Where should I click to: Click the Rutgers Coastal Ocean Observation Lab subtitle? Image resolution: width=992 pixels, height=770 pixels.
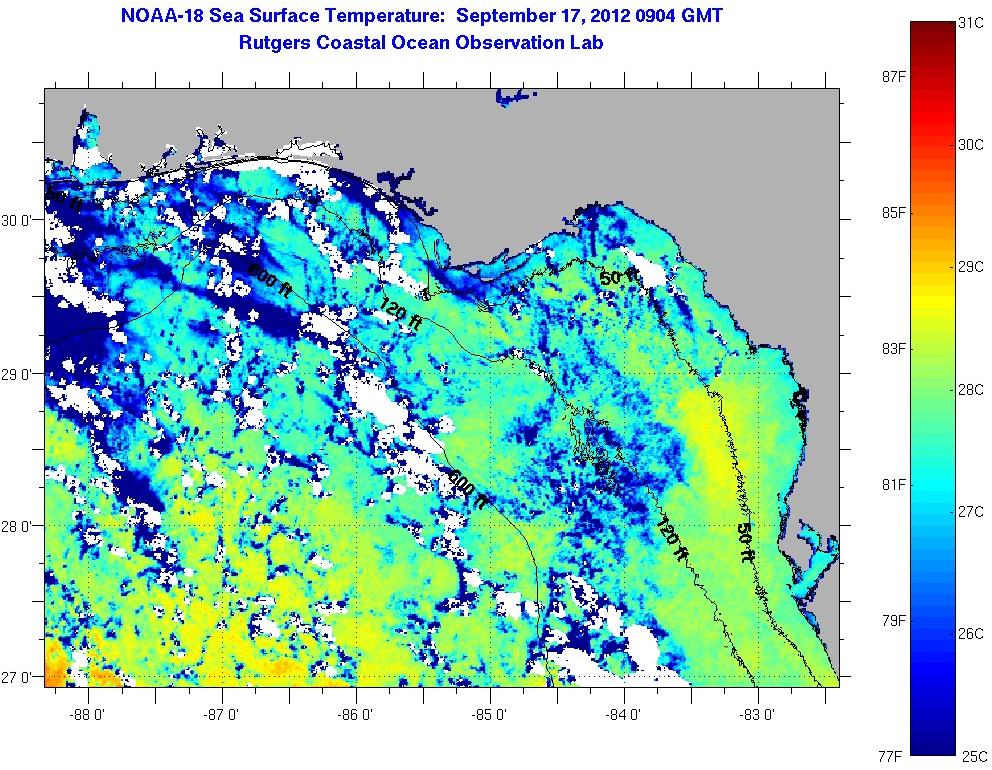coord(421,43)
